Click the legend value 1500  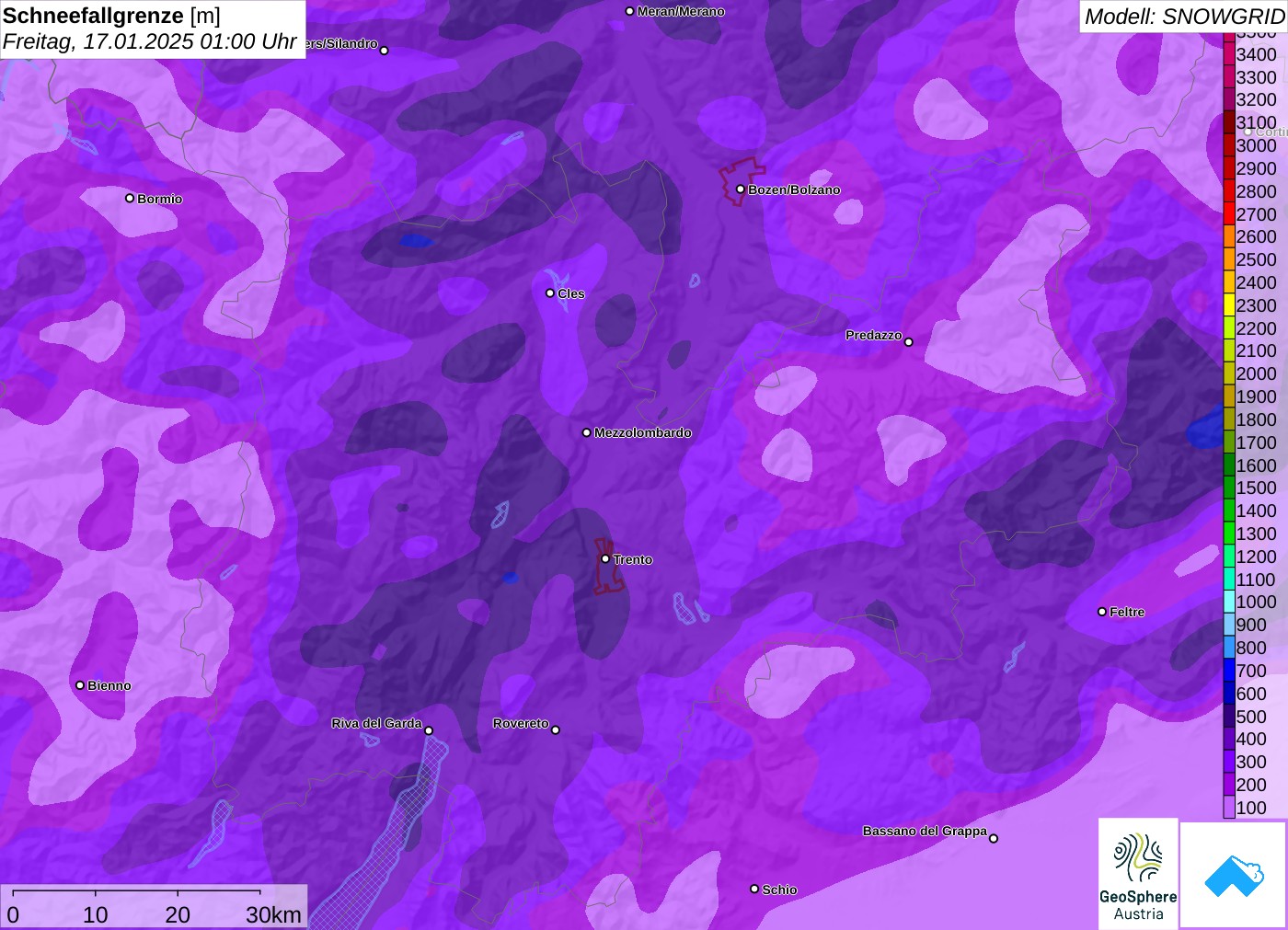(x=1257, y=488)
